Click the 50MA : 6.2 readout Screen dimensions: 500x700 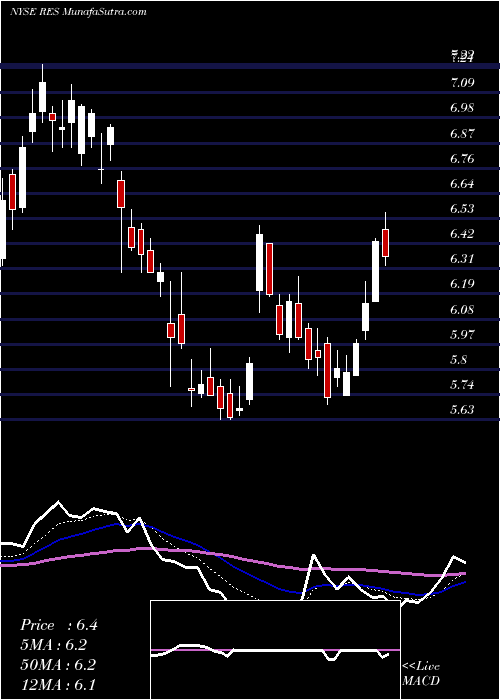(58, 664)
